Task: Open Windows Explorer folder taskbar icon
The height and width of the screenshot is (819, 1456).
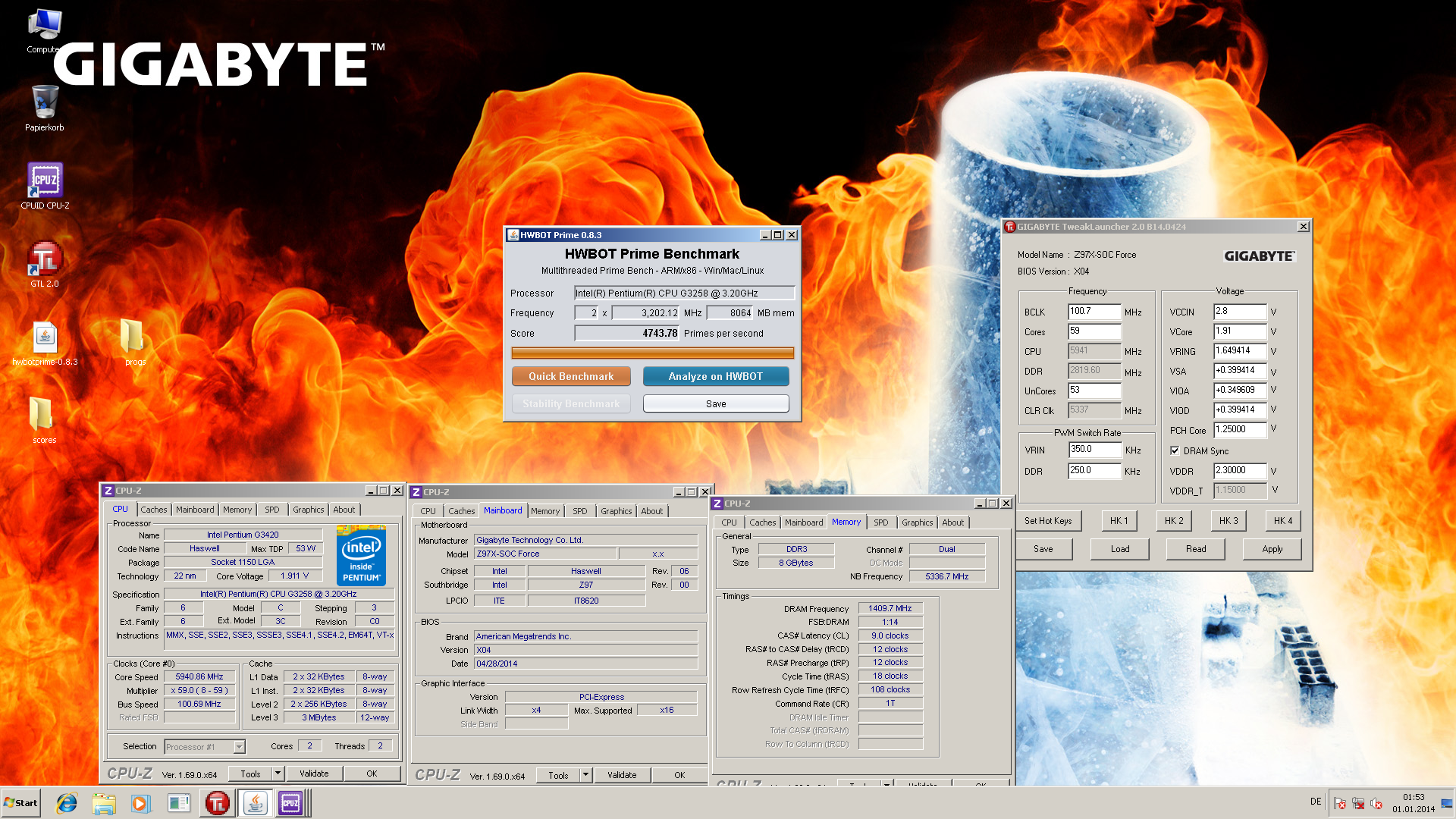Action: pos(104,803)
